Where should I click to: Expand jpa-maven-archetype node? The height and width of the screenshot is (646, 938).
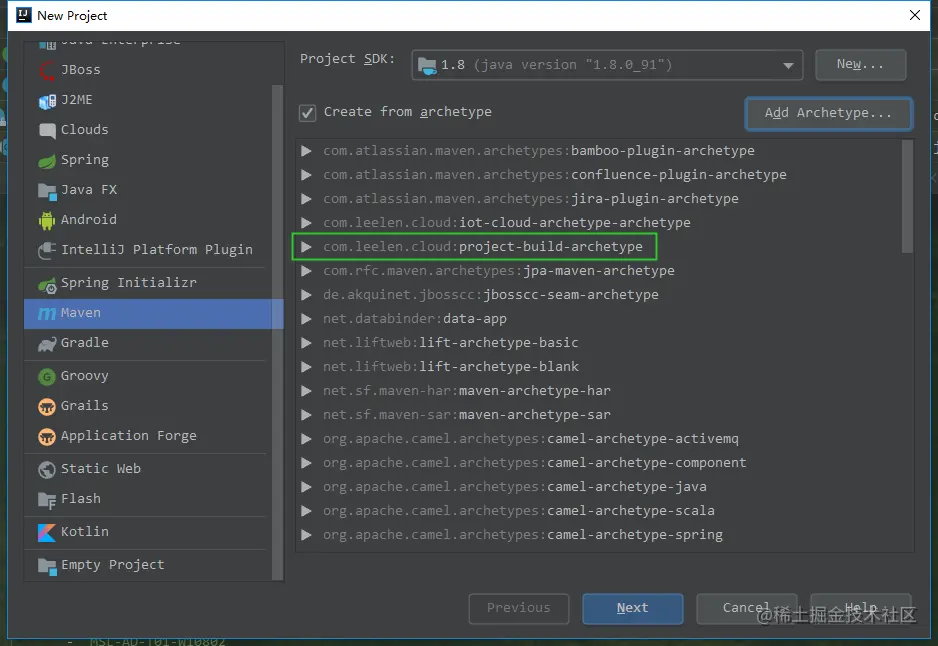point(306,271)
